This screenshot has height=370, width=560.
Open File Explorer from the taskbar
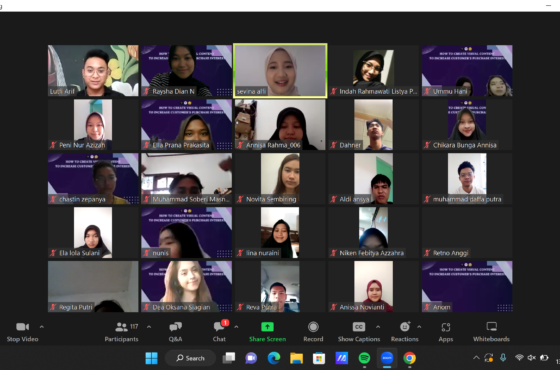coord(296,358)
